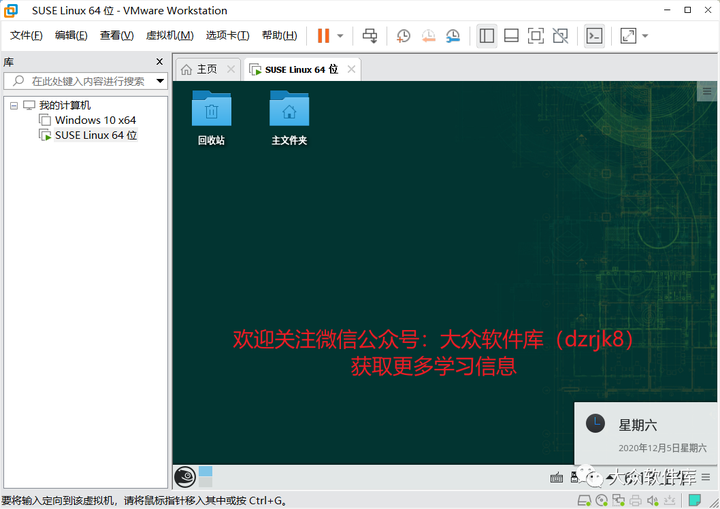Revert the VM to its previous snapshot
The image size is (720, 509).
tap(428, 36)
